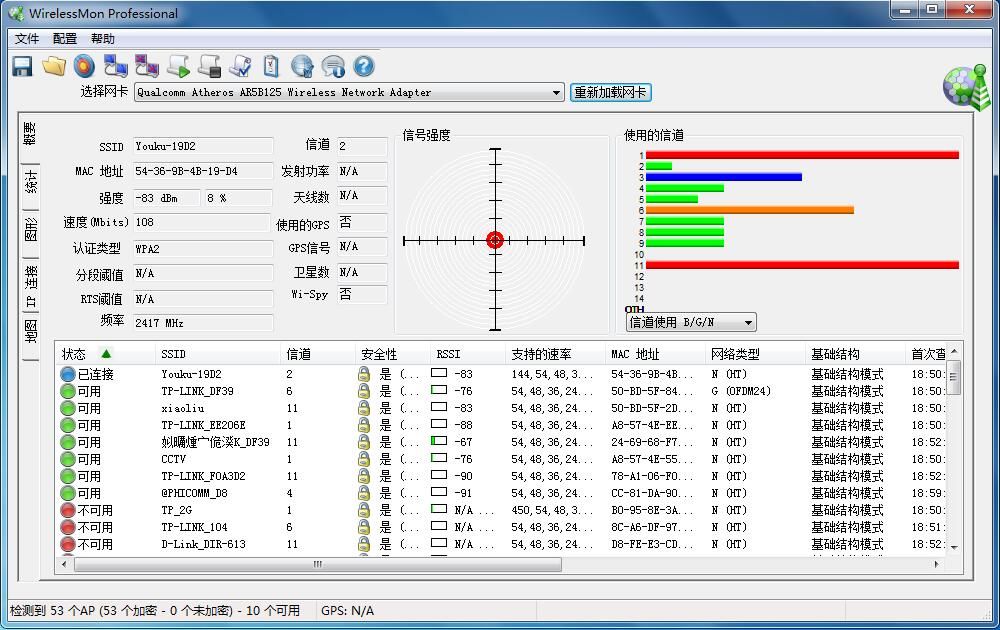The width and height of the screenshot is (1000, 630).
Task: Sort the list by the 基础结构 column header
Action: (855, 354)
